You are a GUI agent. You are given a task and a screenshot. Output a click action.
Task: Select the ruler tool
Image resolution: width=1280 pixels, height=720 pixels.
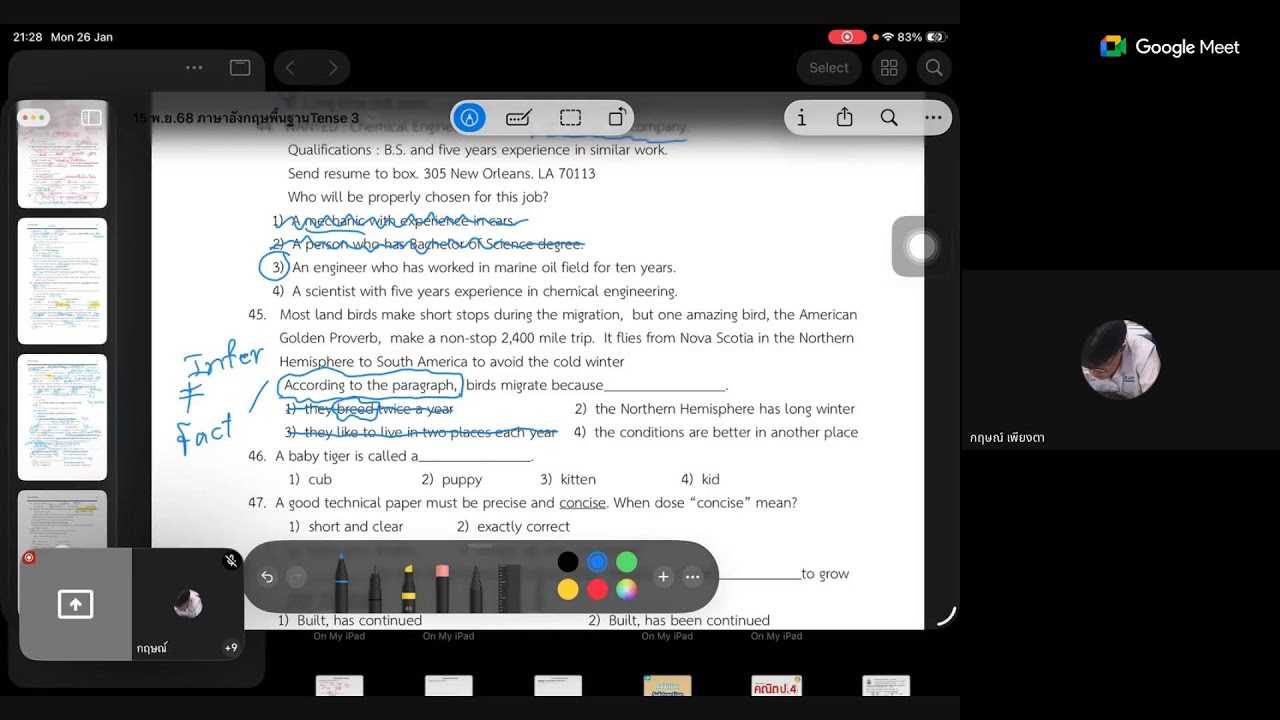pos(510,587)
